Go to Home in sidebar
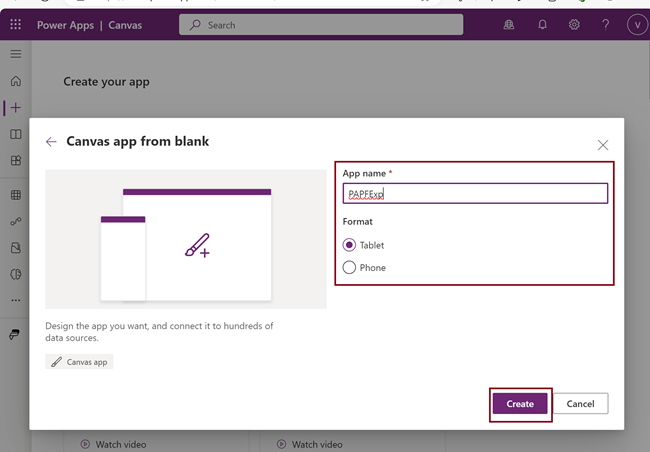This screenshot has height=452, width=650. tap(16, 81)
